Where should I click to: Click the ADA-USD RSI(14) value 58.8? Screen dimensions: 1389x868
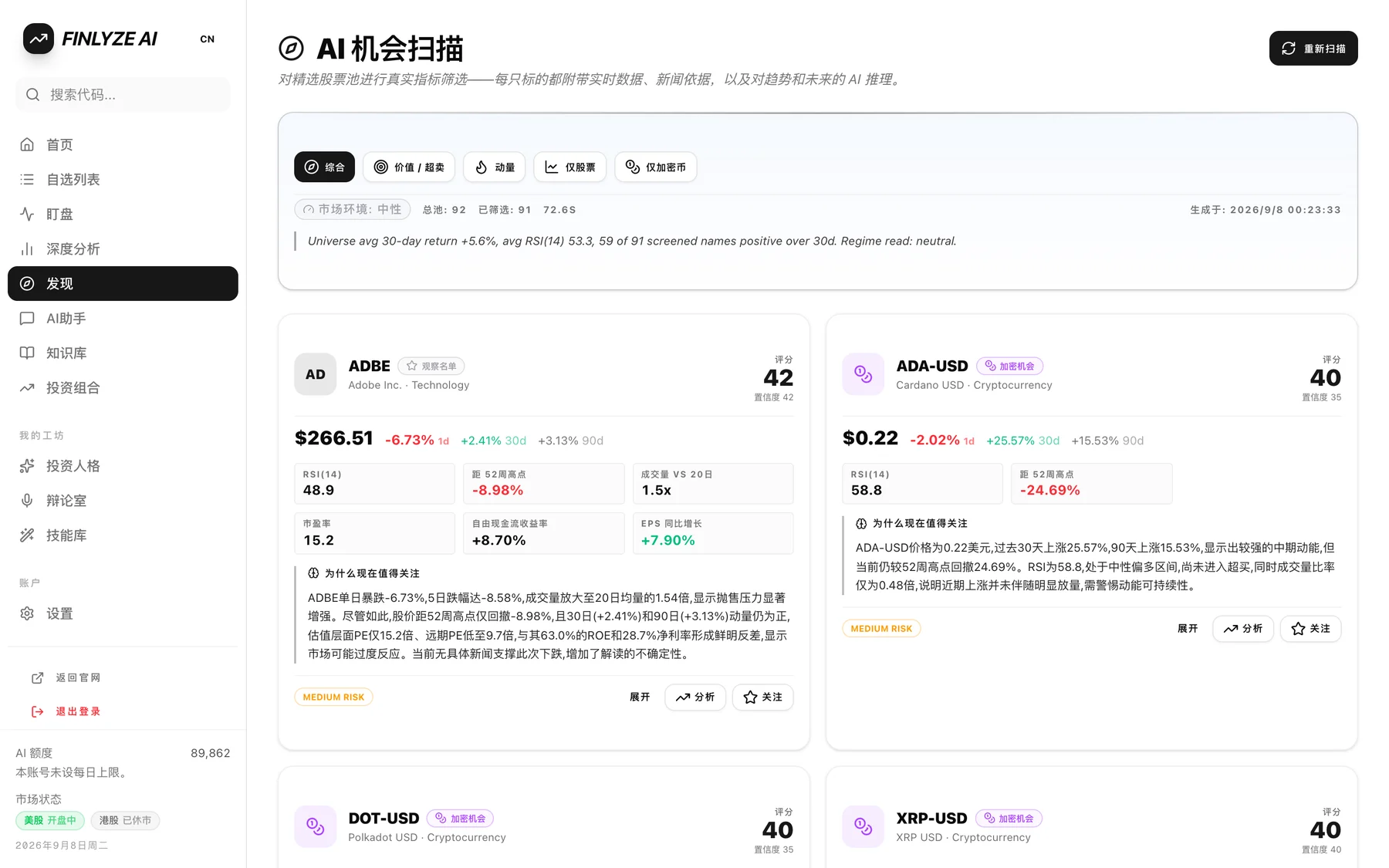pyautogui.click(x=867, y=490)
